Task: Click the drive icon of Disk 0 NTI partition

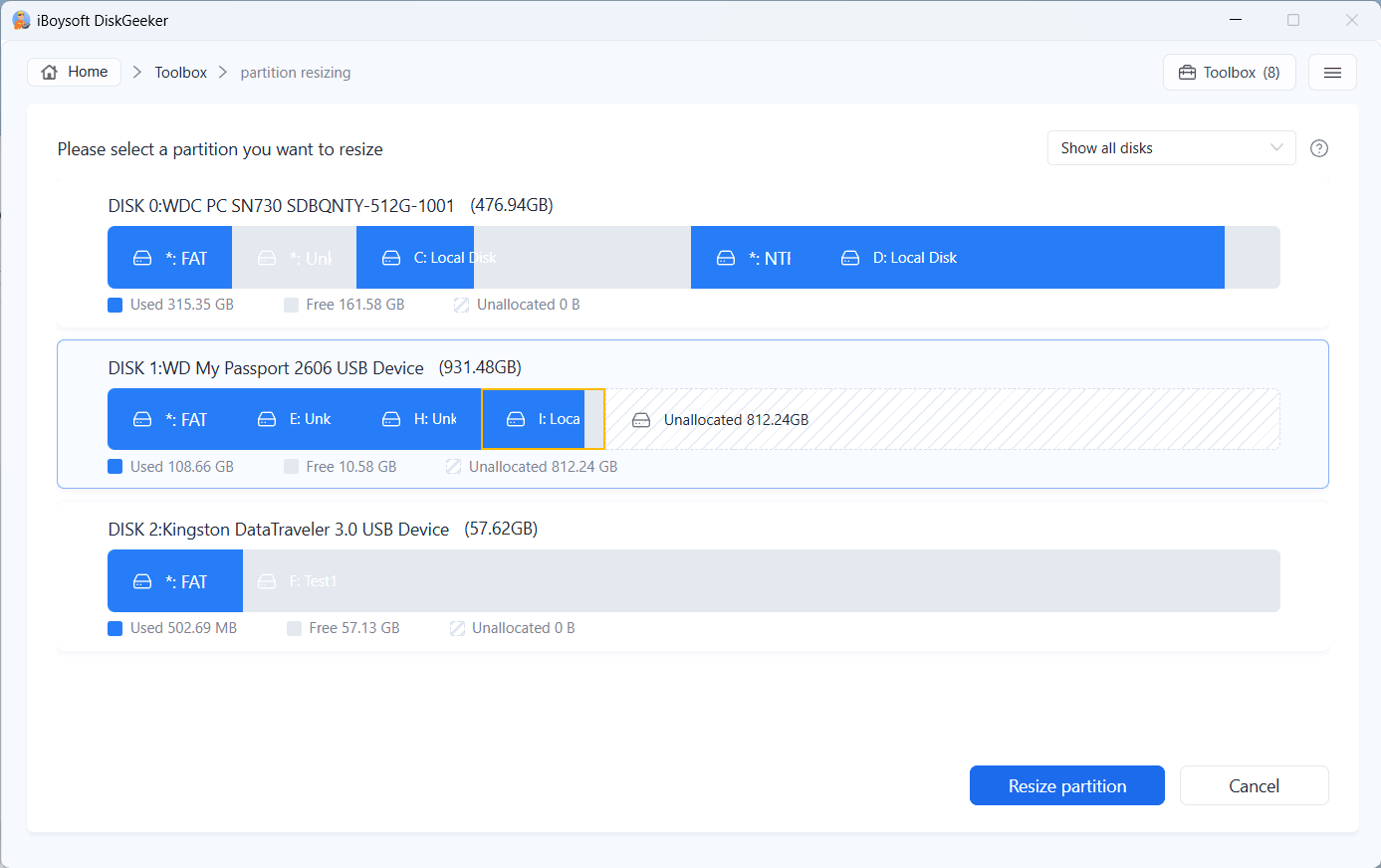Action: tap(726, 258)
